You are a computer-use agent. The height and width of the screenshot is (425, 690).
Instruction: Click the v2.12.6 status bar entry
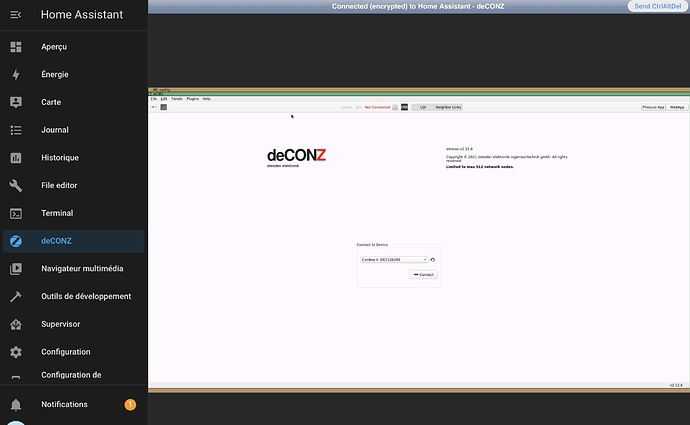[676, 385]
